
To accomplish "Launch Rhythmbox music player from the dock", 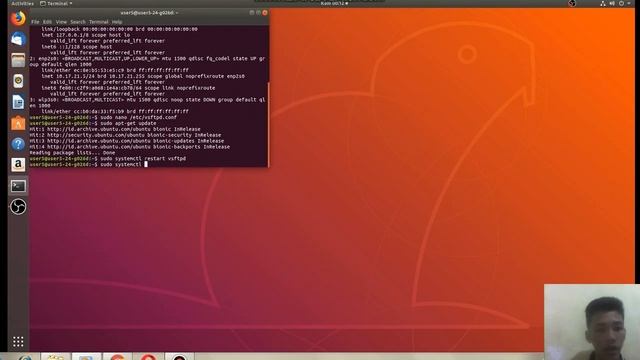I will (x=18, y=81).
